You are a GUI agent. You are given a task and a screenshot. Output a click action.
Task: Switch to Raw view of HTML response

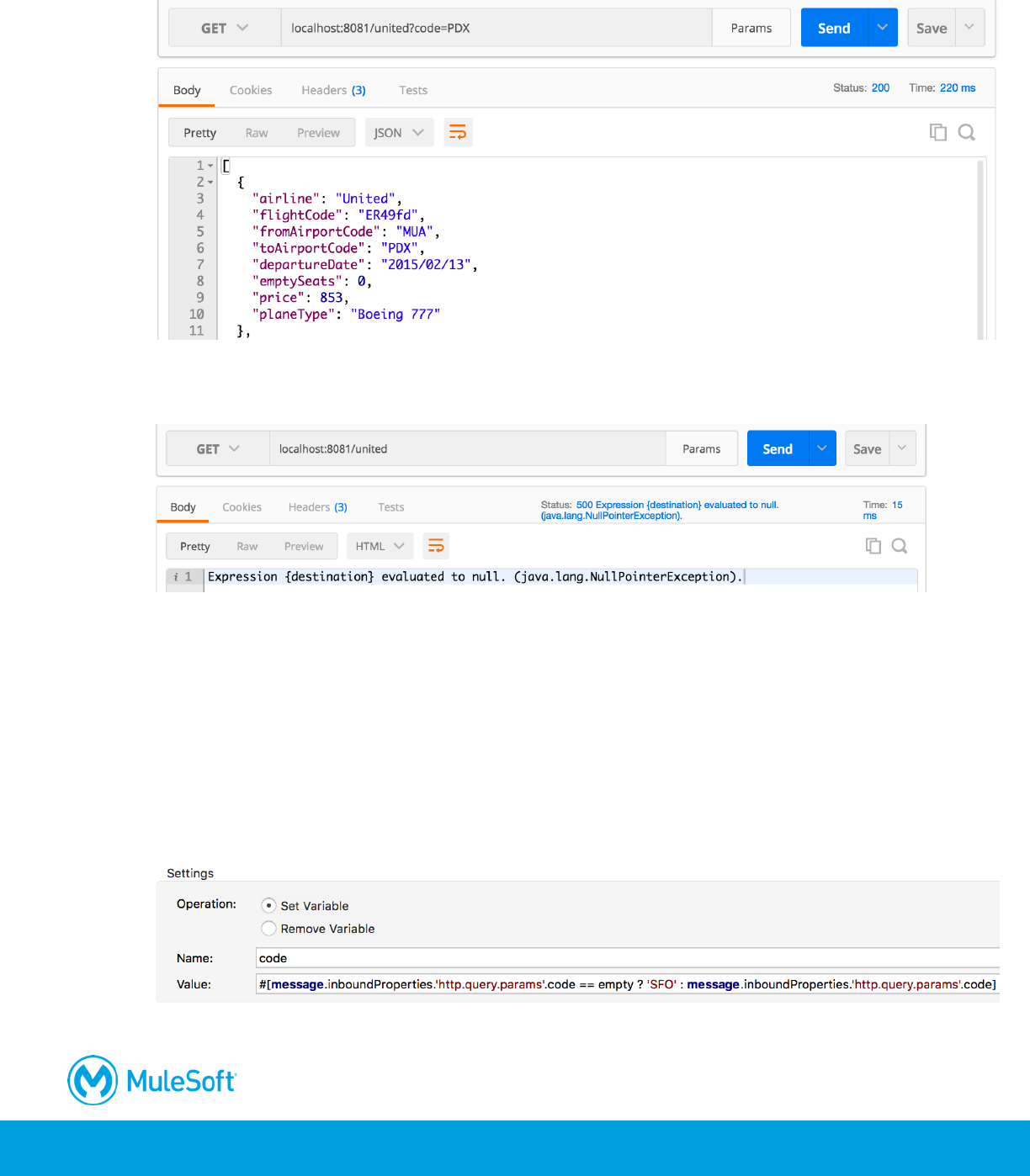[247, 546]
